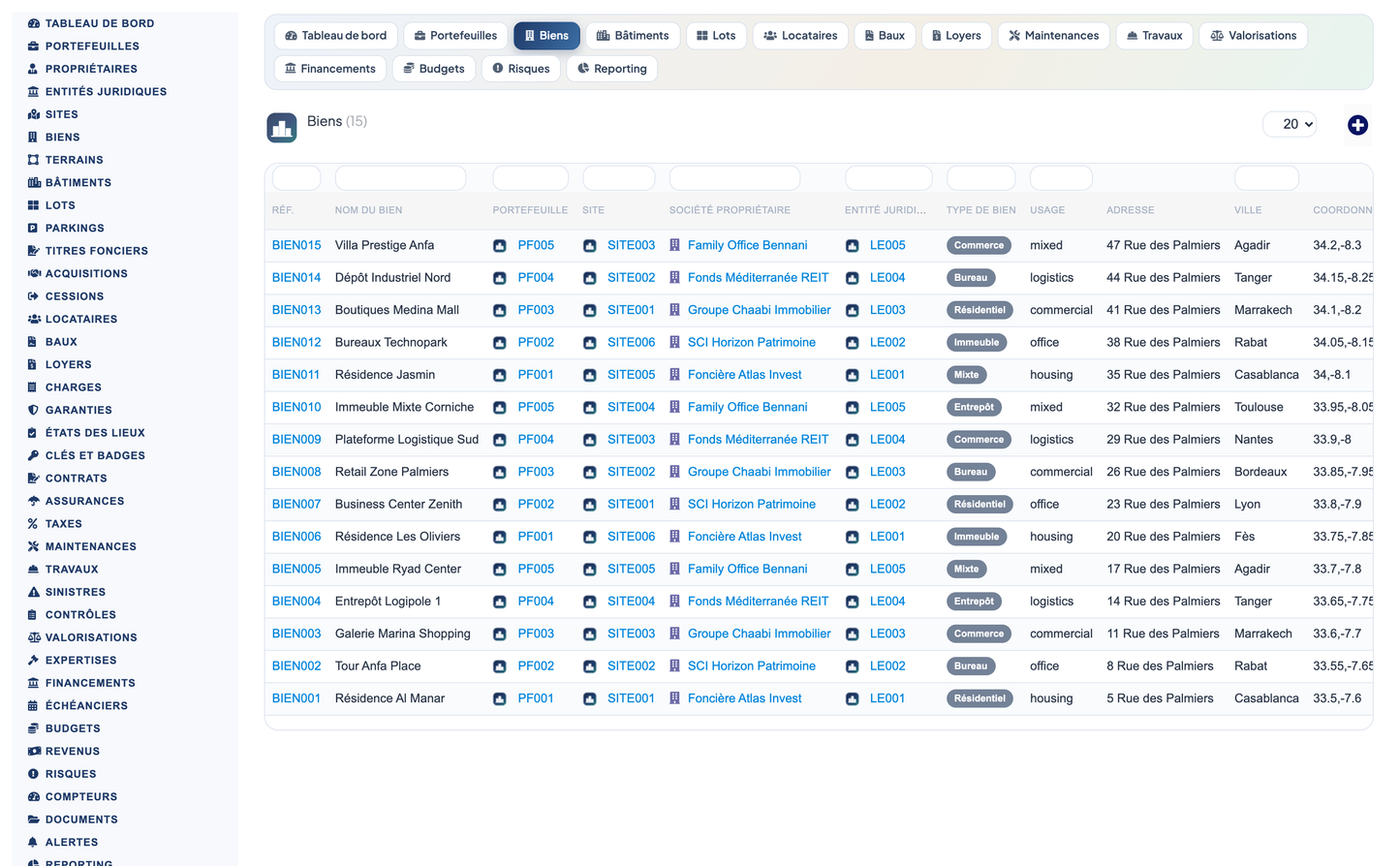Open Acquisitions in the sidebar
Screen dimensions: 1400x866
(x=86, y=273)
